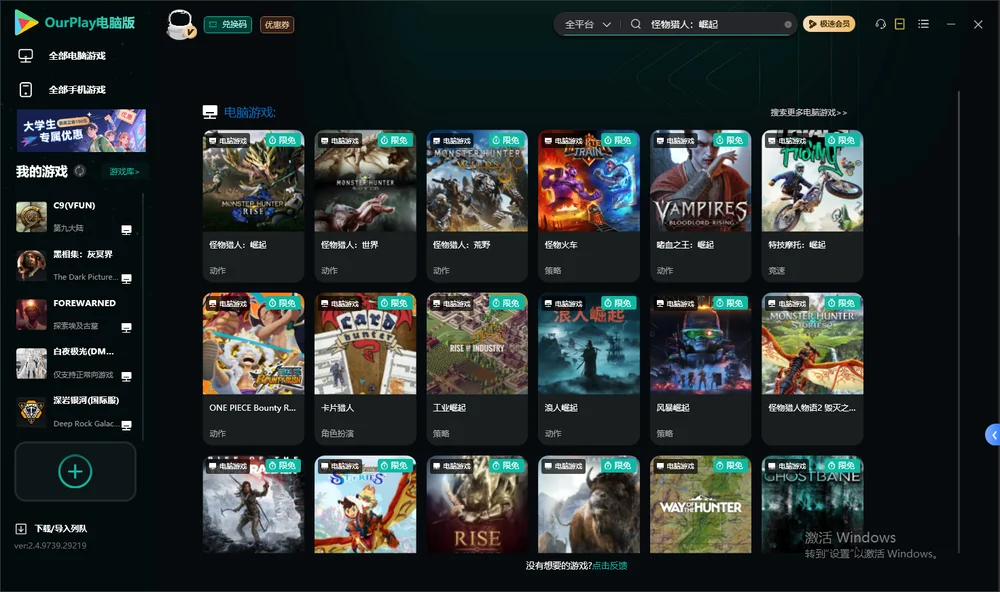Click the OurPlay logo
Screen dimensions: 1000x592
pyautogui.click(x=75, y=23)
